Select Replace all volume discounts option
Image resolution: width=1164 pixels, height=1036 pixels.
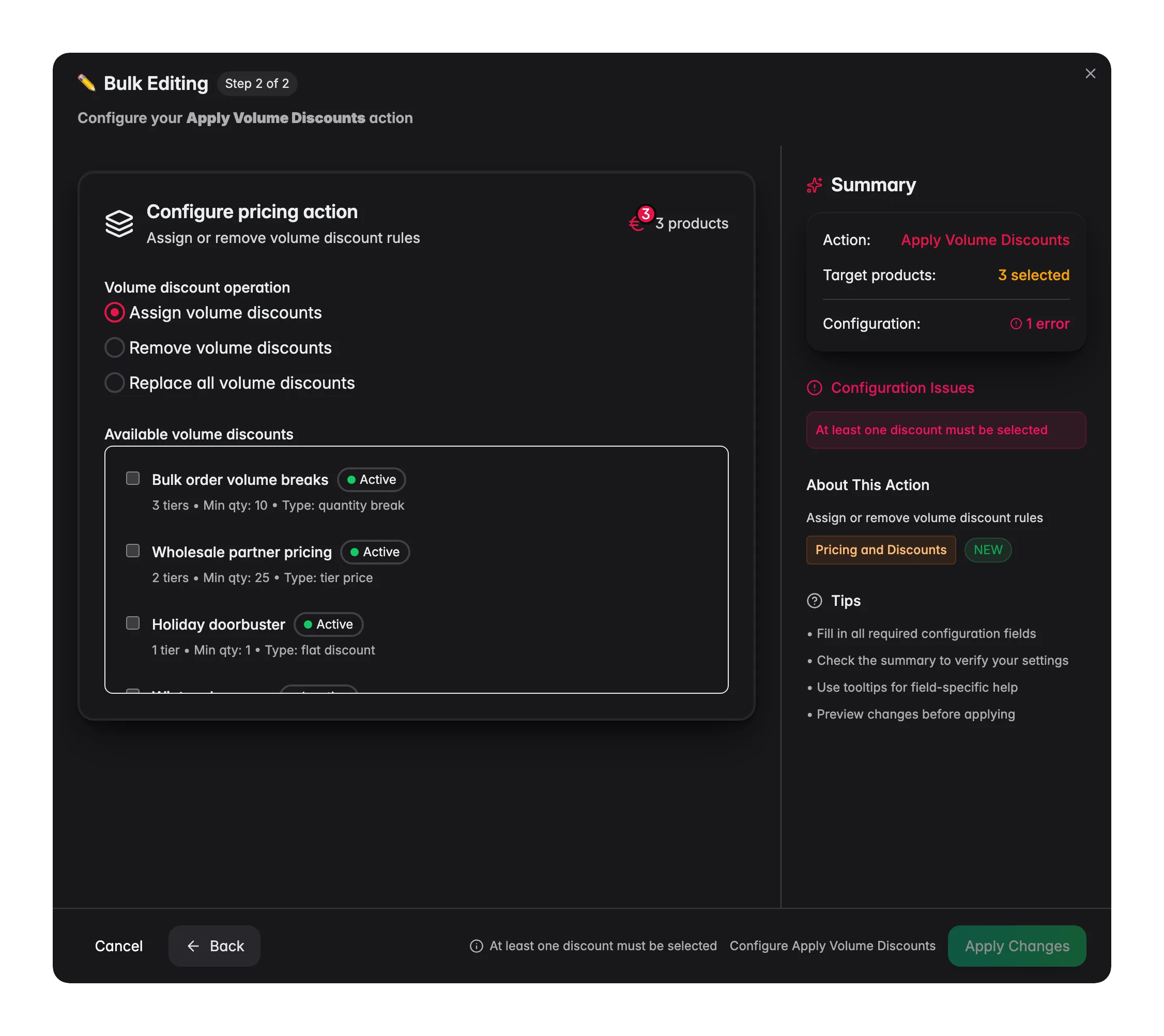click(114, 383)
